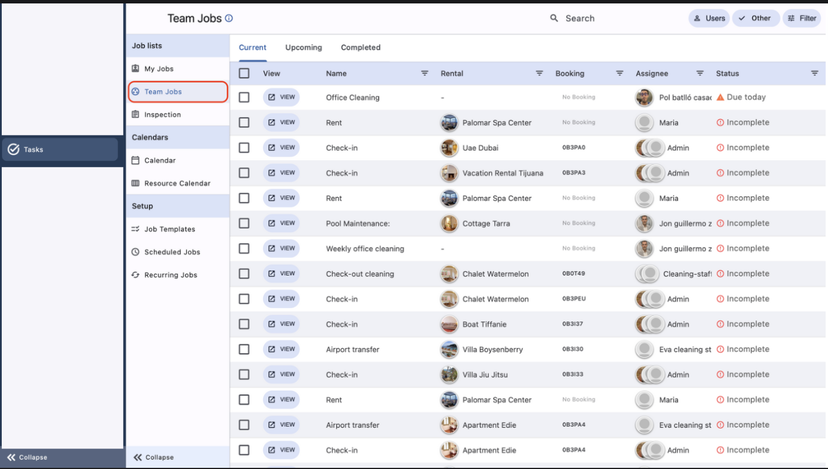
Task: Open the Rental column filter menu
Action: click(539, 73)
